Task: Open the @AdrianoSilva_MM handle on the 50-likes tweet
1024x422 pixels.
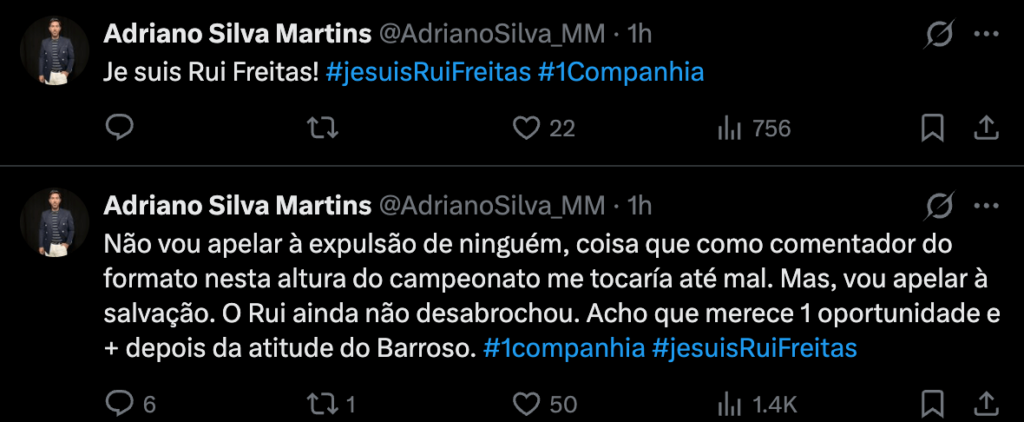Action: 490,207
